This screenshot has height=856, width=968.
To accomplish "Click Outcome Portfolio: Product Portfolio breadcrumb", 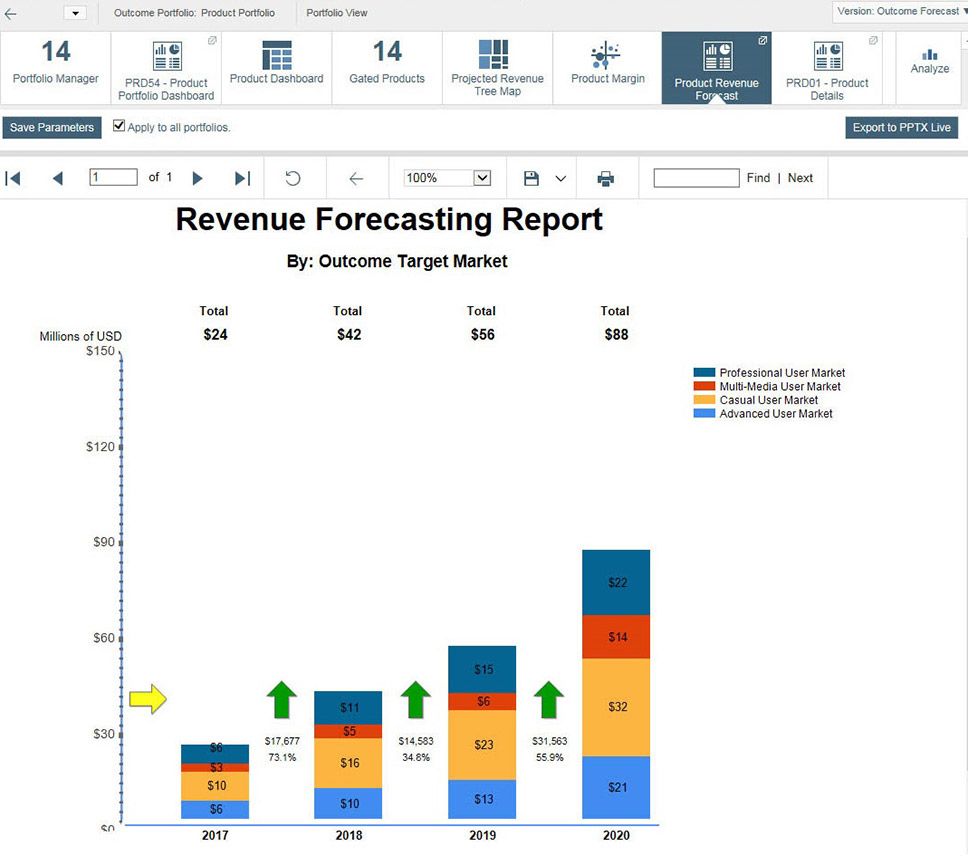I will [x=194, y=13].
